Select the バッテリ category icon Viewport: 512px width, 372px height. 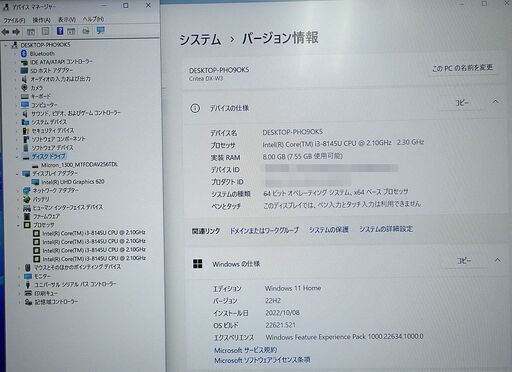27,199
